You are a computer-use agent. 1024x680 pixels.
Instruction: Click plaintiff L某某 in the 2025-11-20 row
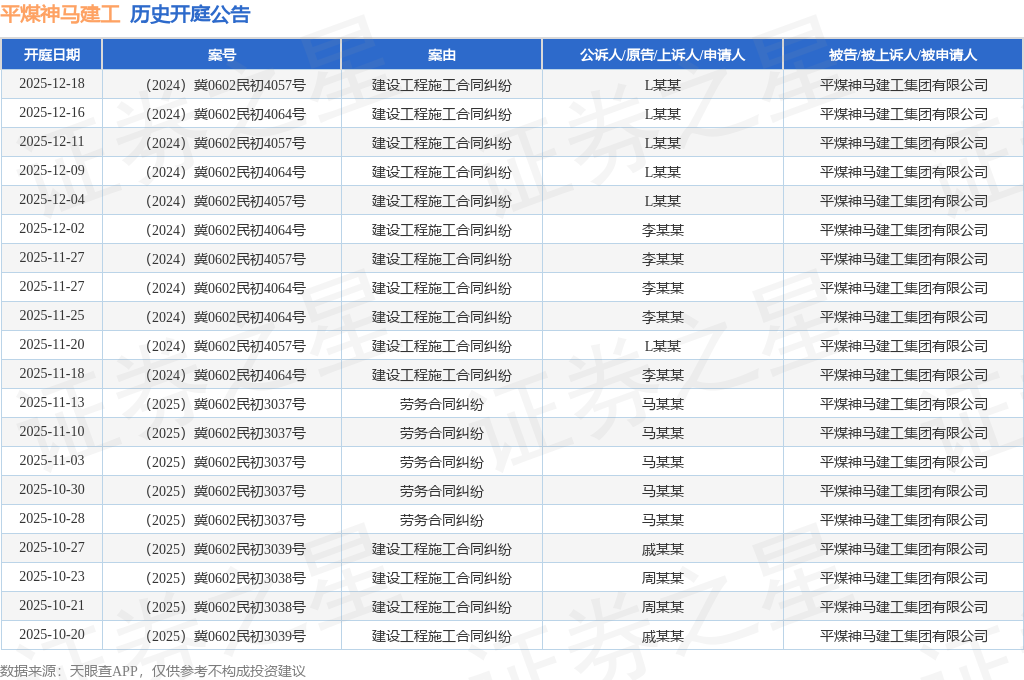(662, 346)
